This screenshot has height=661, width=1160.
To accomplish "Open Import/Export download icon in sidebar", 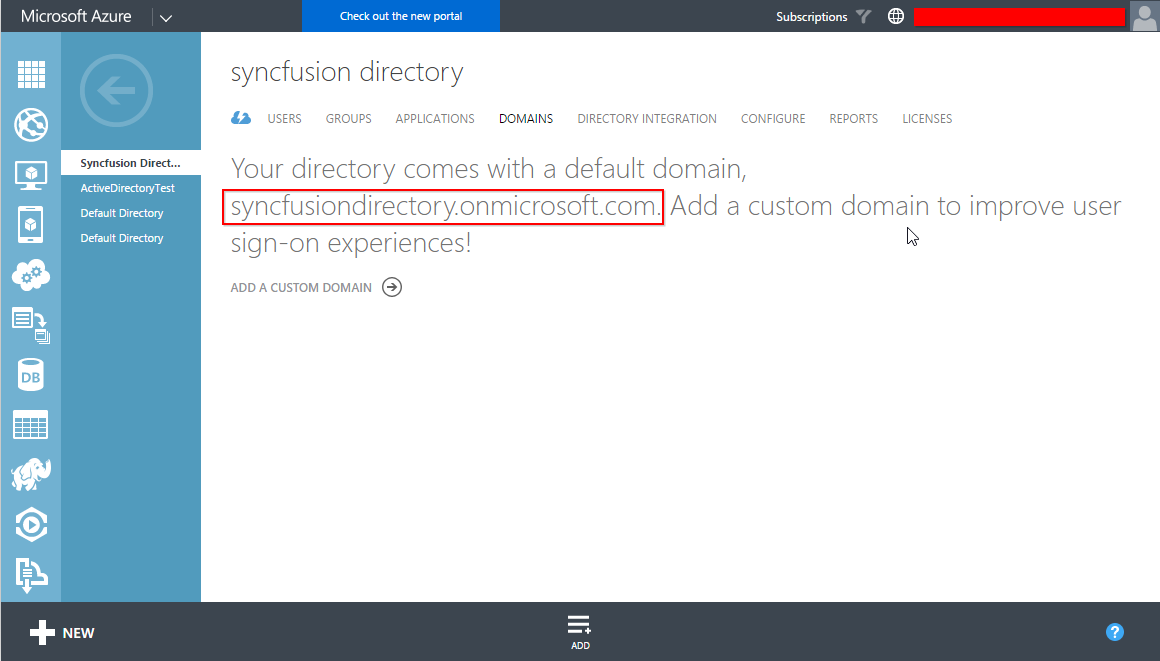I will 31,575.
